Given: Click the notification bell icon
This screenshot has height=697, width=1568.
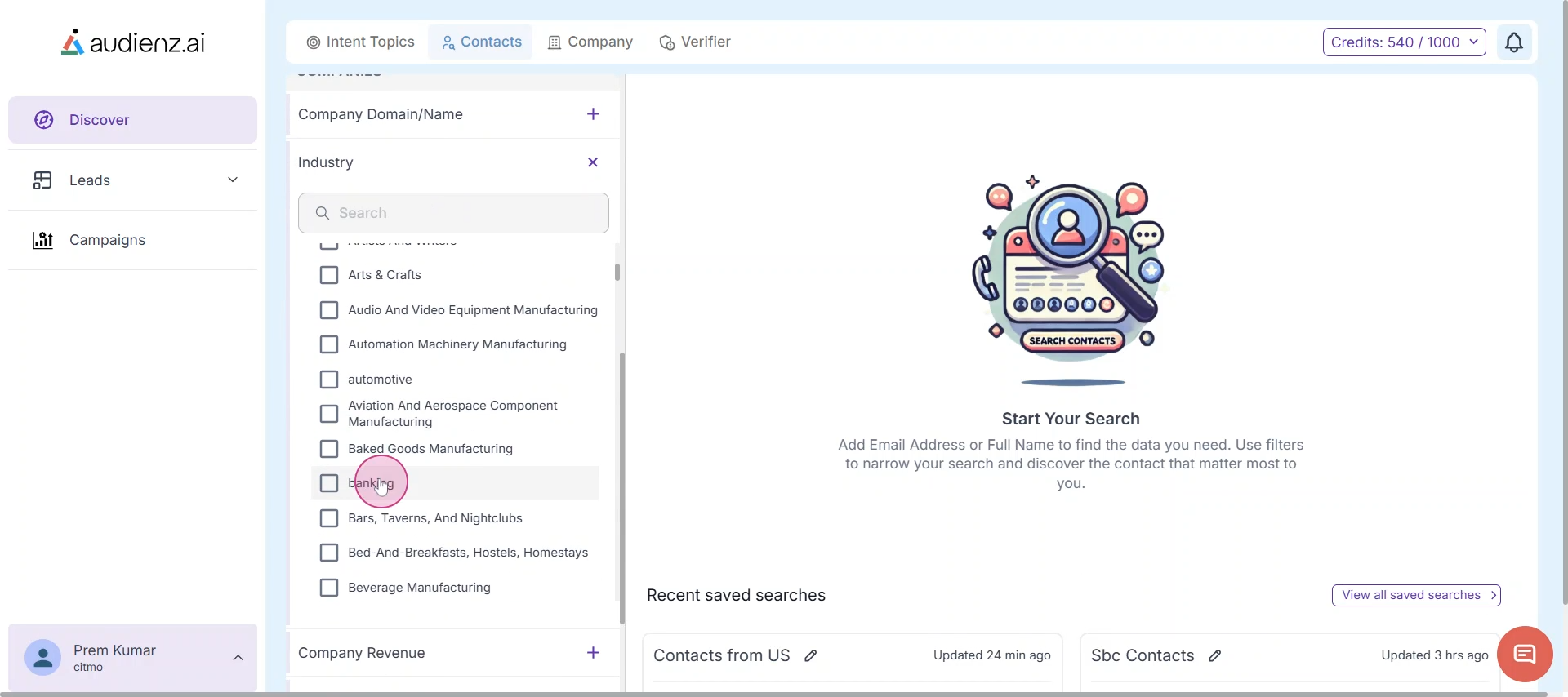Looking at the screenshot, I should pos(1513,42).
